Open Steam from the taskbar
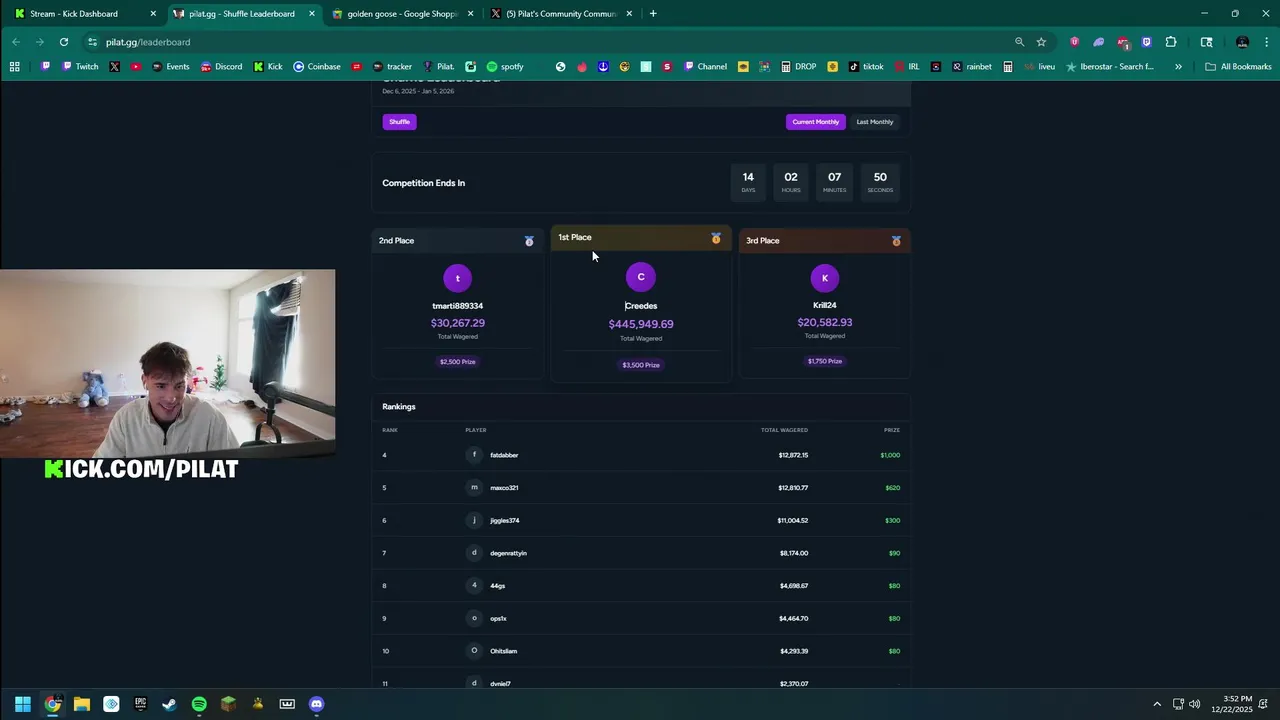Screen dimensions: 1280x720 [x=169, y=704]
